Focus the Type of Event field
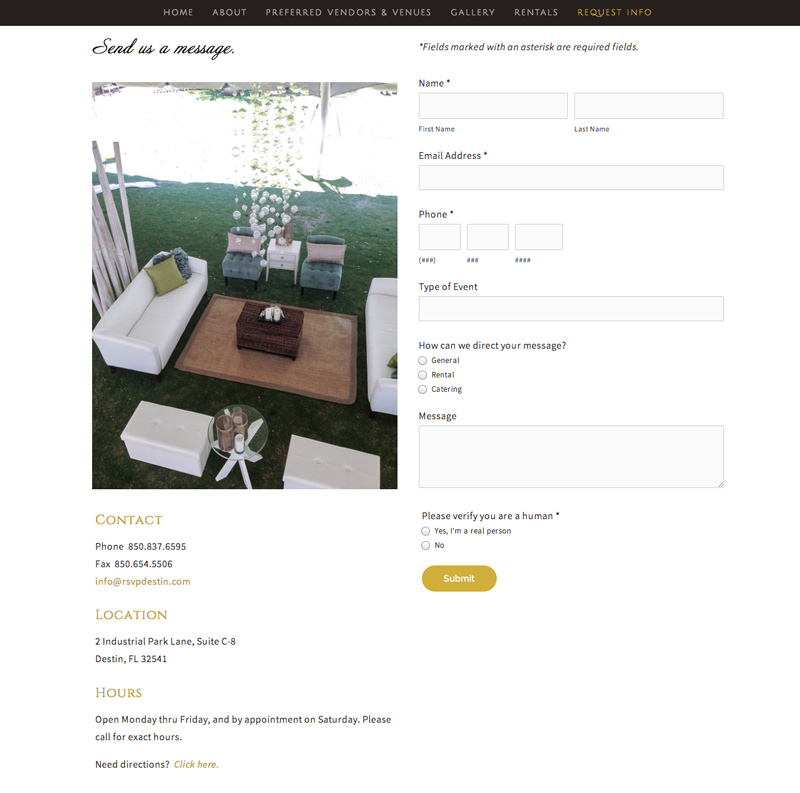The height and width of the screenshot is (793, 800). click(571, 309)
